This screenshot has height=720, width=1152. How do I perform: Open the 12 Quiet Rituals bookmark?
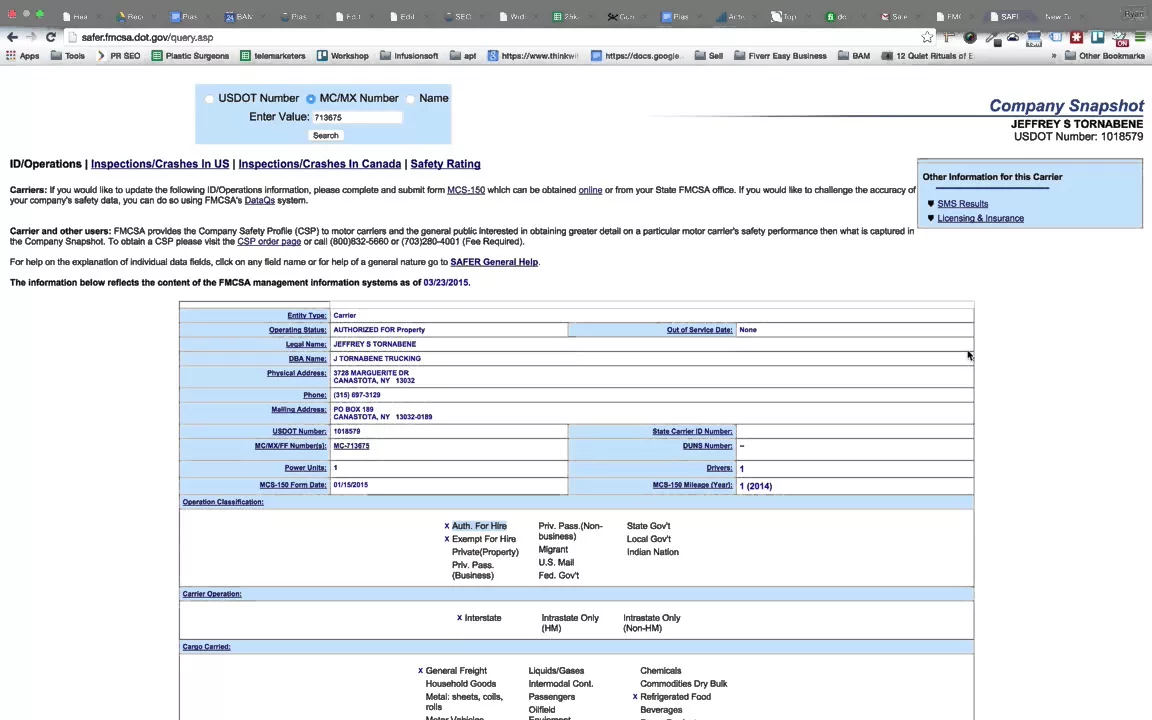click(x=927, y=56)
